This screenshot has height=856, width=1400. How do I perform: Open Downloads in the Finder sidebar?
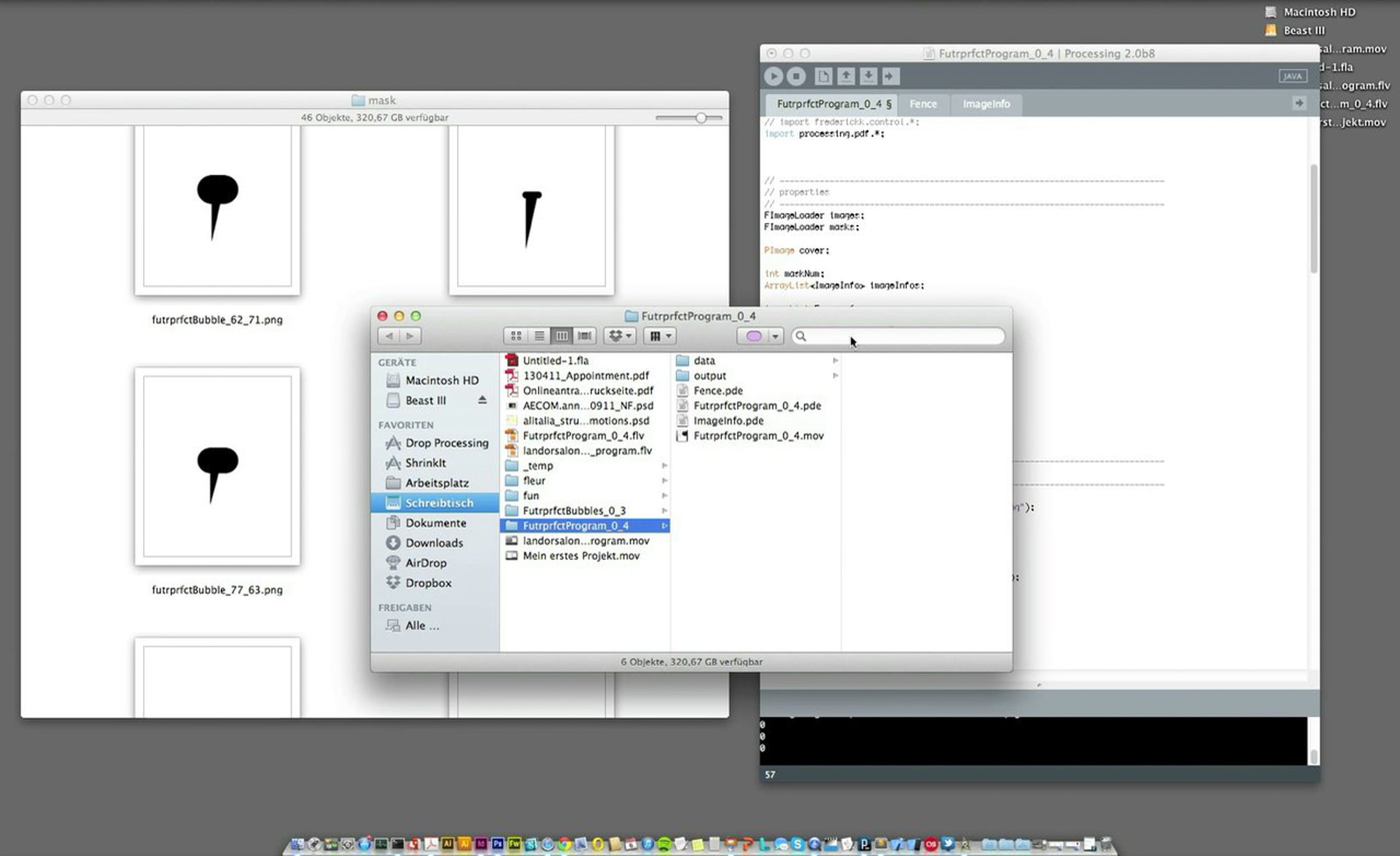pos(434,543)
